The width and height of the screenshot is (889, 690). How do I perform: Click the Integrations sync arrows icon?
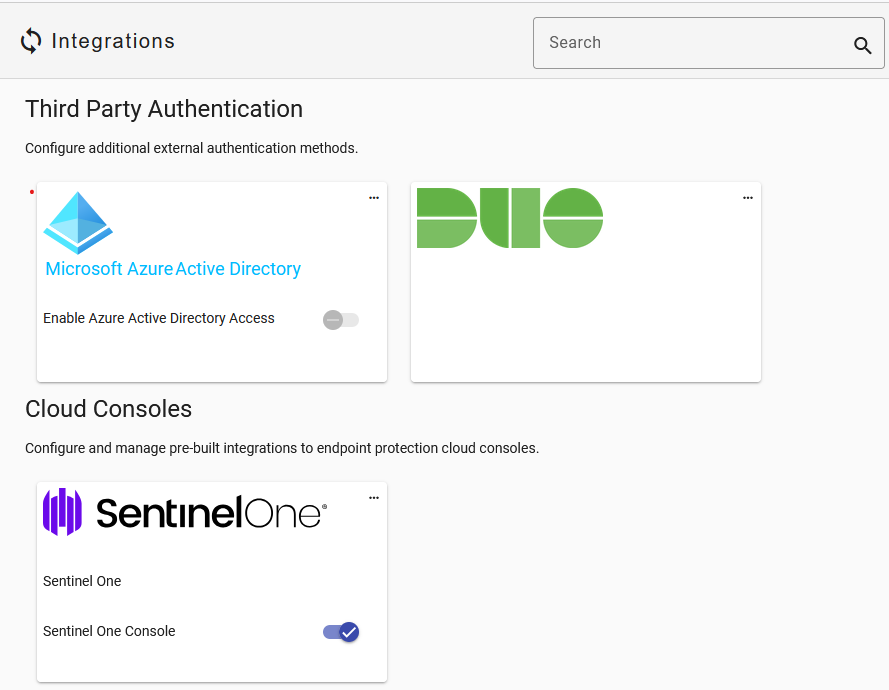[x=31, y=41]
